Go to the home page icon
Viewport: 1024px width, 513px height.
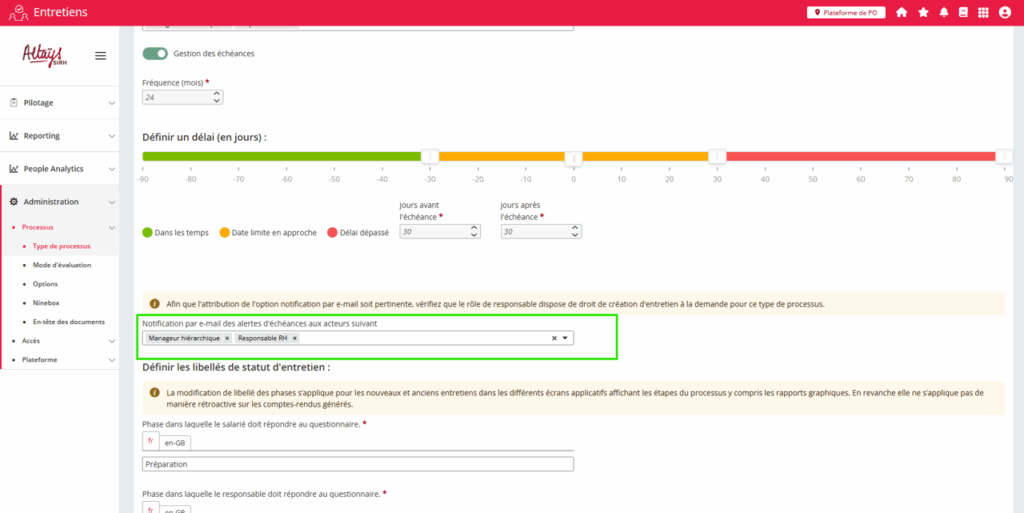(x=901, y=12)
